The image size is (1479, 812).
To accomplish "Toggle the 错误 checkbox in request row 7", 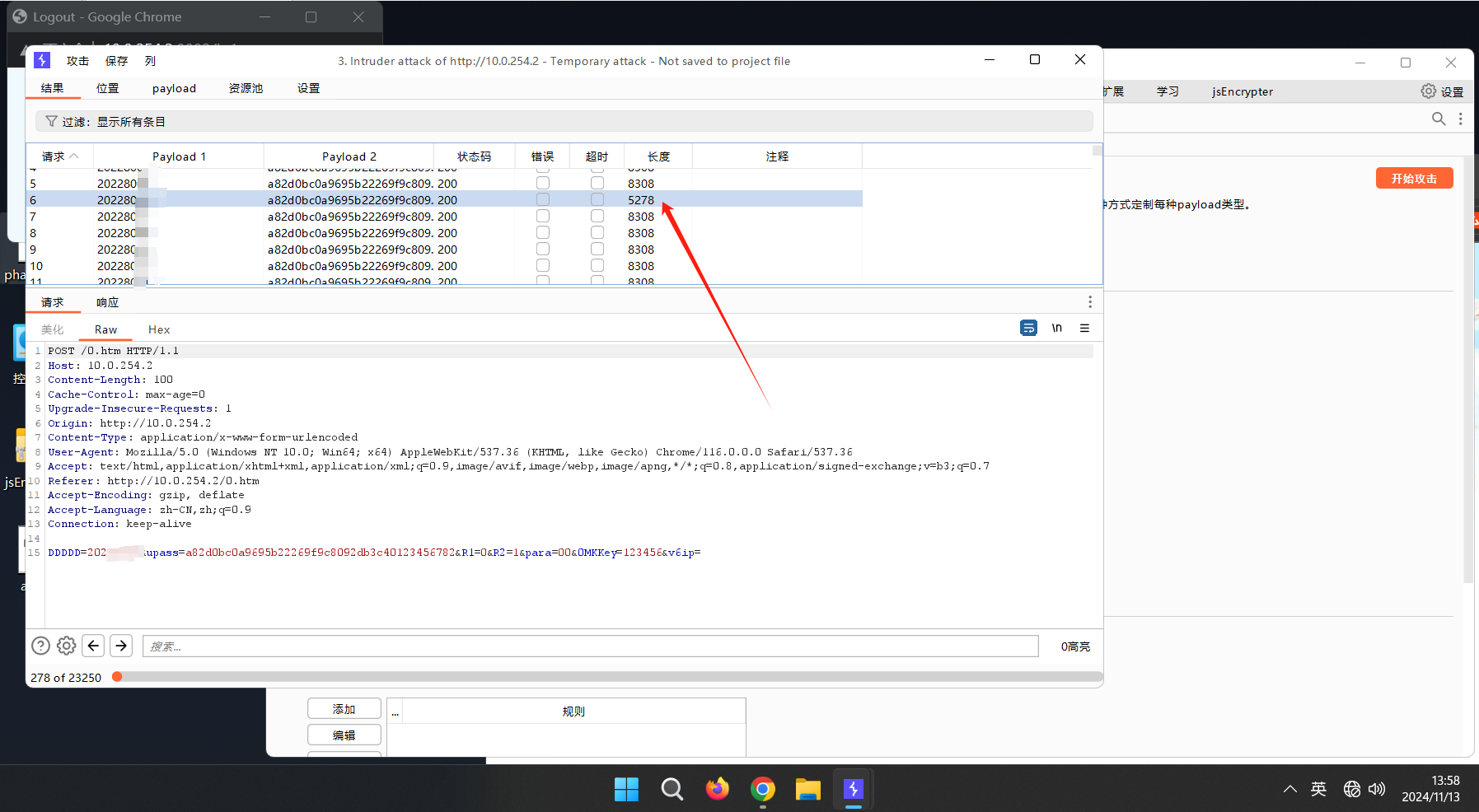I will tap(543, 216).
